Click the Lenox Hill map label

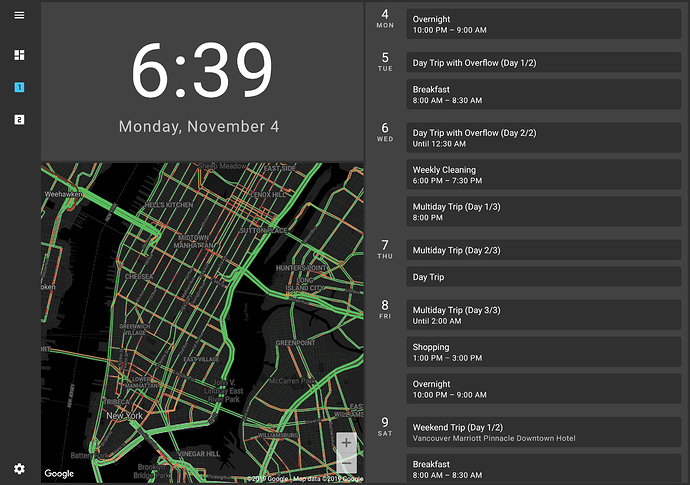tap(268, 194)
